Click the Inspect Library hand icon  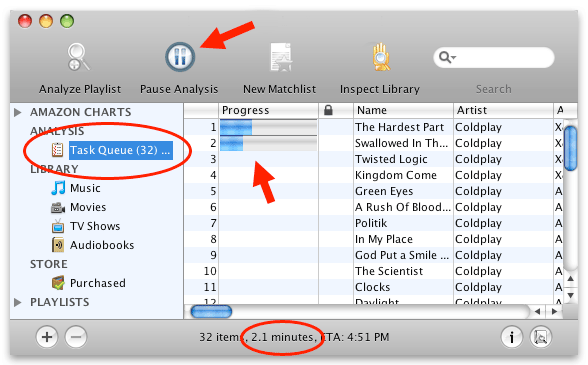point(381,57)
